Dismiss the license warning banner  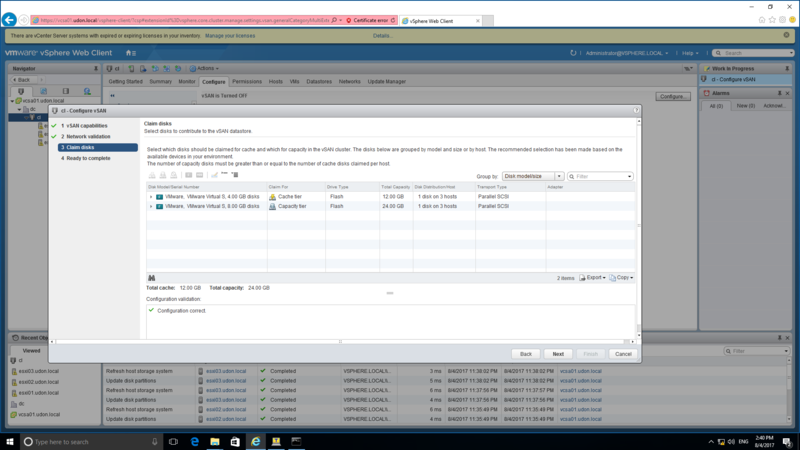(x=786, y=35)
